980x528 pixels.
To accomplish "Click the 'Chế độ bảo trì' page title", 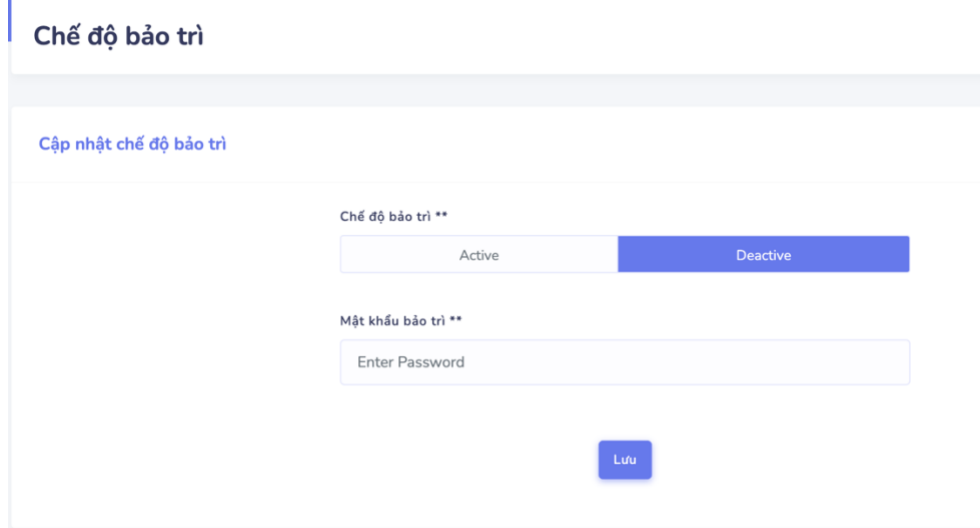I will 119,36.
